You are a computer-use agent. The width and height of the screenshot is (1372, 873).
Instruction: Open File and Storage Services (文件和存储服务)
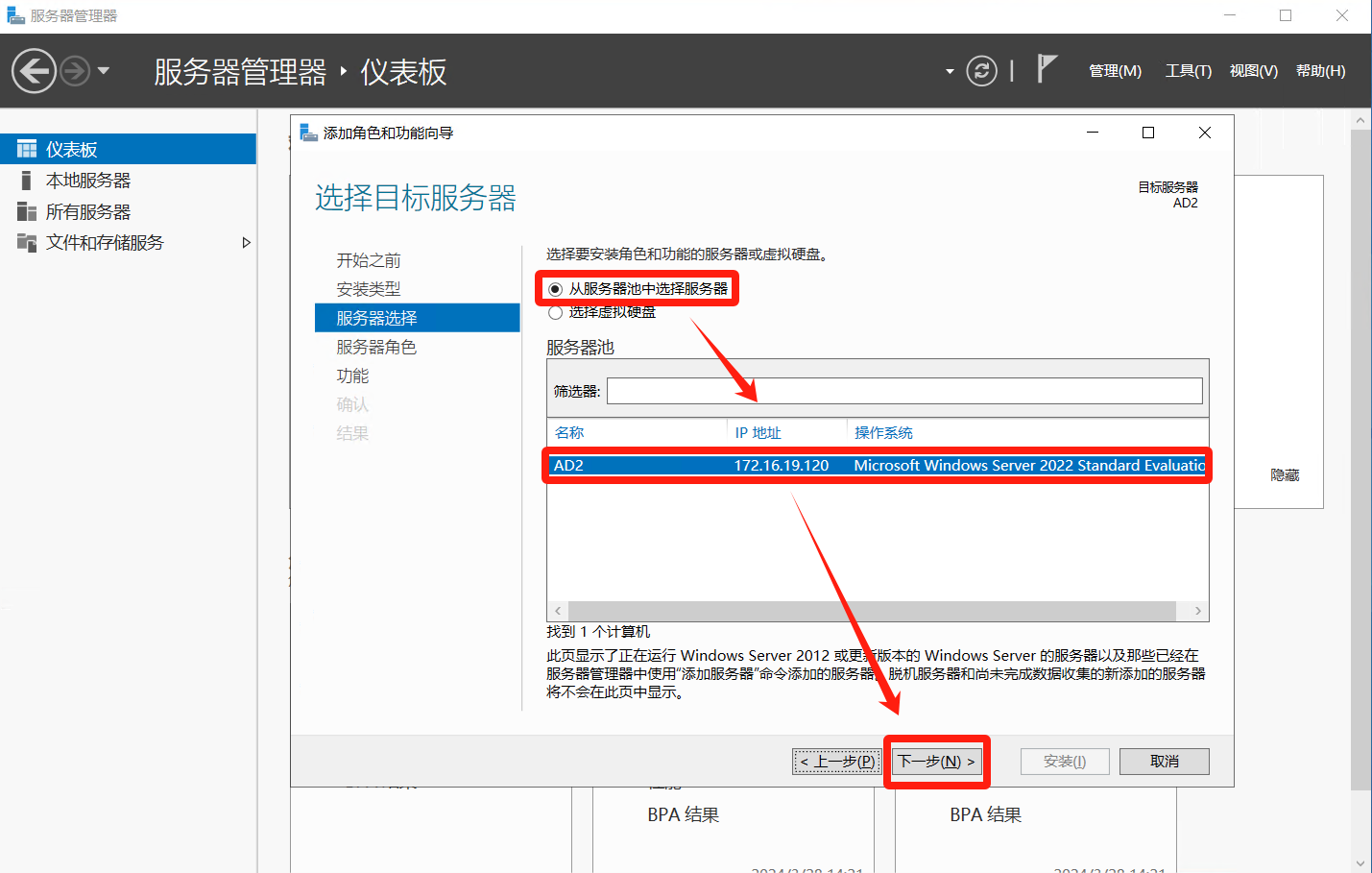[105, 243]
